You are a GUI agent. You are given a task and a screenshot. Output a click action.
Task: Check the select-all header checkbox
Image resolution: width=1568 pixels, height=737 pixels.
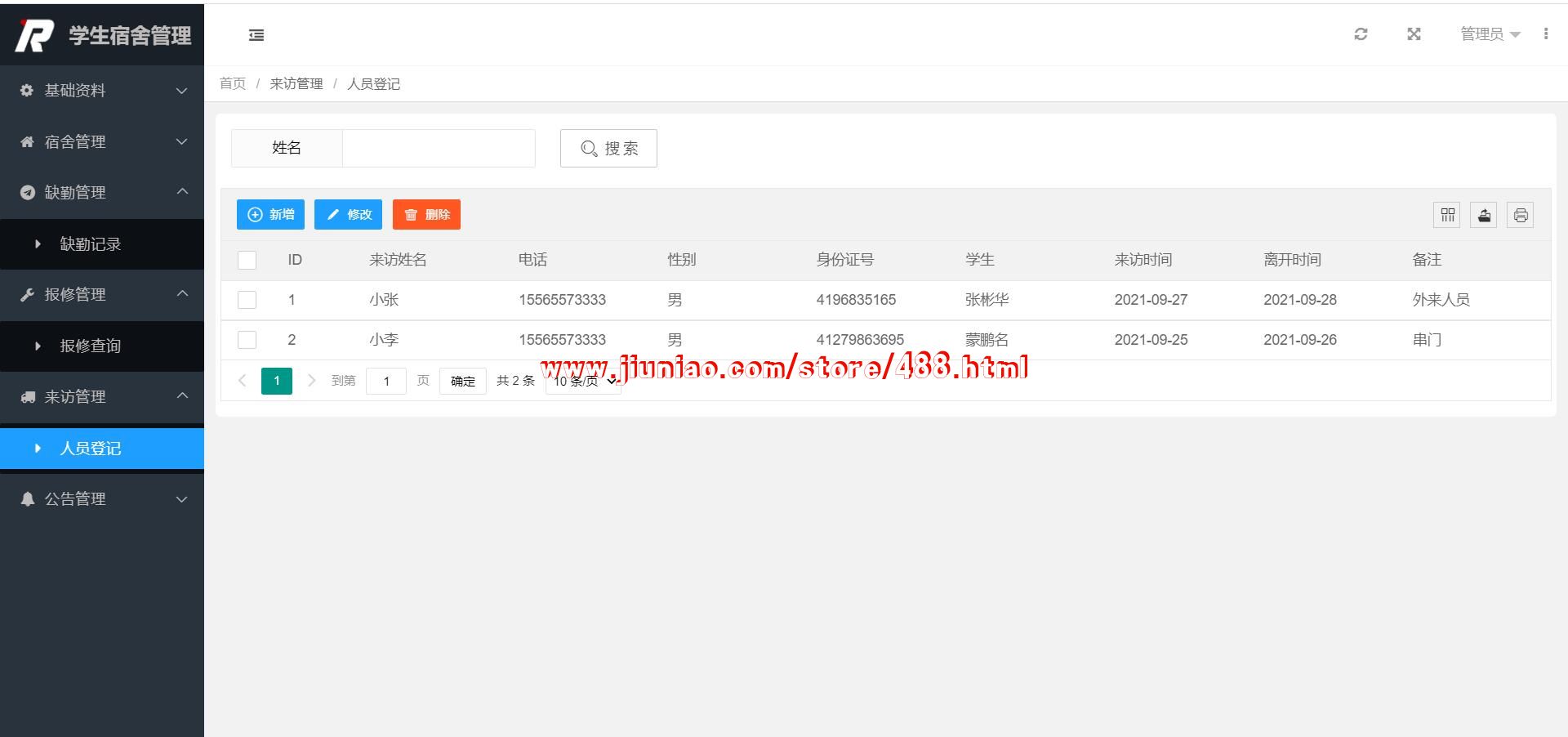tap(247, 260)
